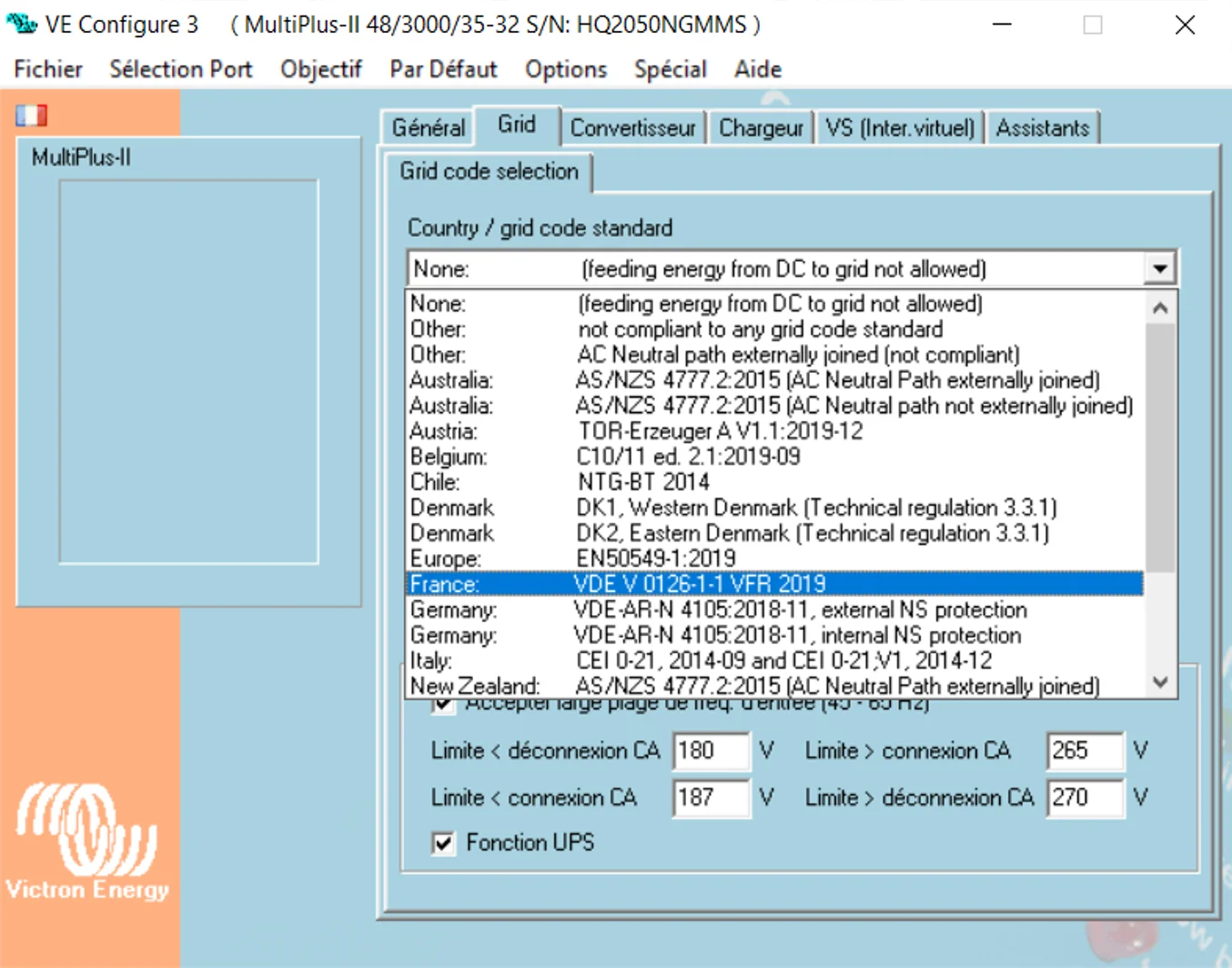The width and height of the screenshot is (1232, 968).
Task: Open the Spécial menu
Action: (x=671, y=69)
